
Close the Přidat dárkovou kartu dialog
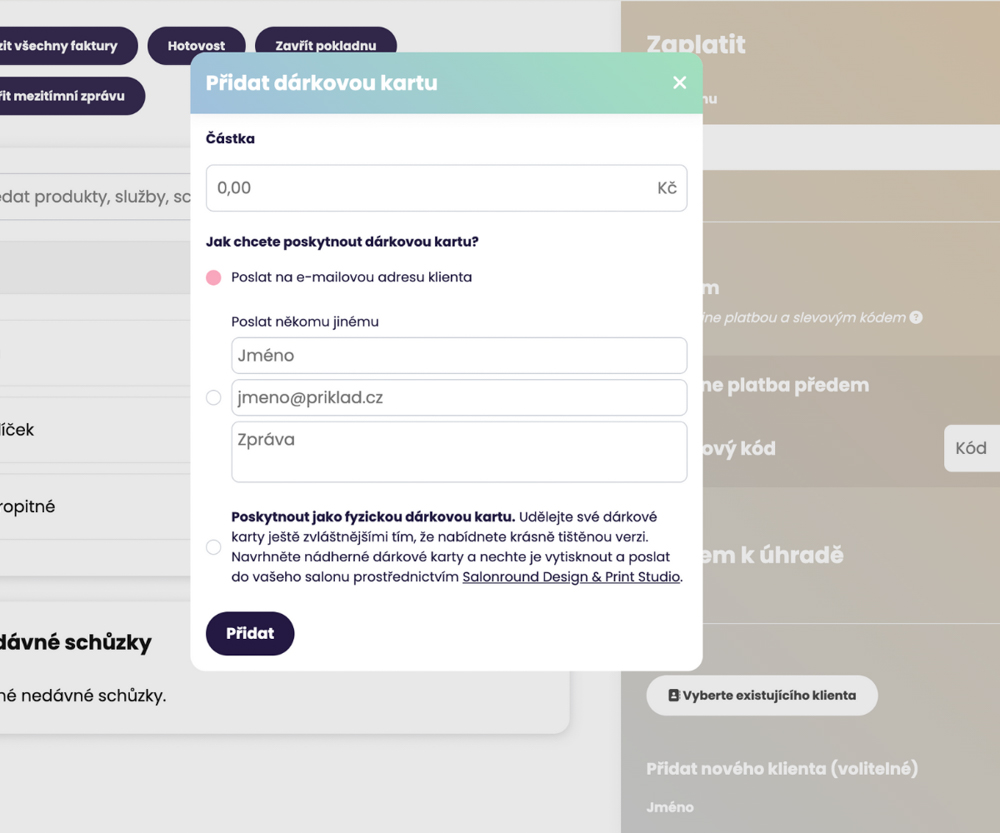680,83
